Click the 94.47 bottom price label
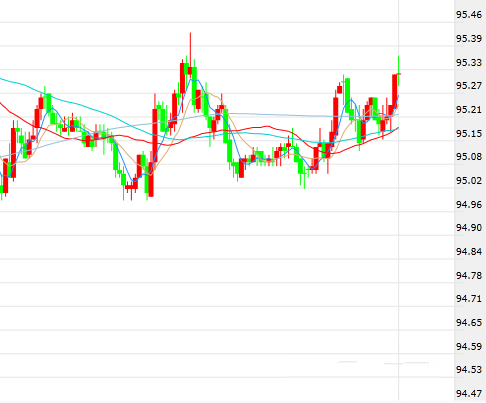The width and height of the screenshot is (486, 403). [x=469, y=394]
